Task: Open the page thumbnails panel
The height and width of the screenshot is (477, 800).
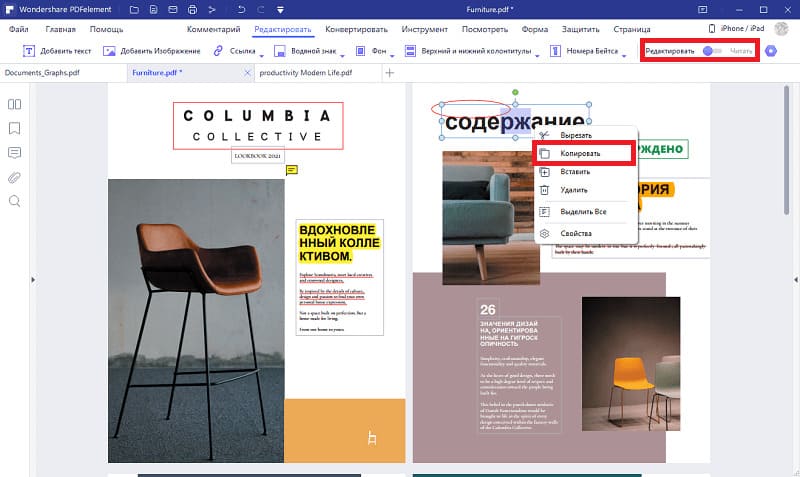Action: 14,104
